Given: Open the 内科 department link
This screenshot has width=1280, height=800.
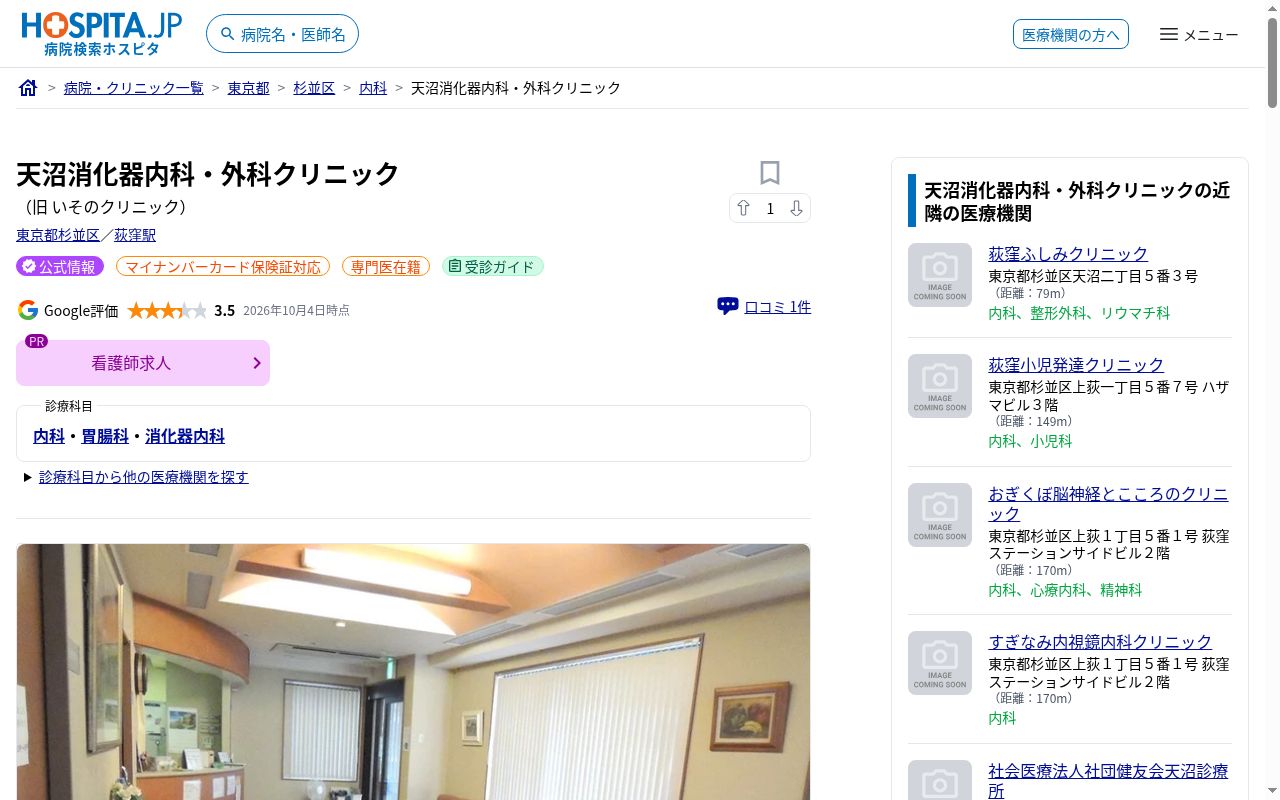Looking at the screenshot, I should (49, 436).
